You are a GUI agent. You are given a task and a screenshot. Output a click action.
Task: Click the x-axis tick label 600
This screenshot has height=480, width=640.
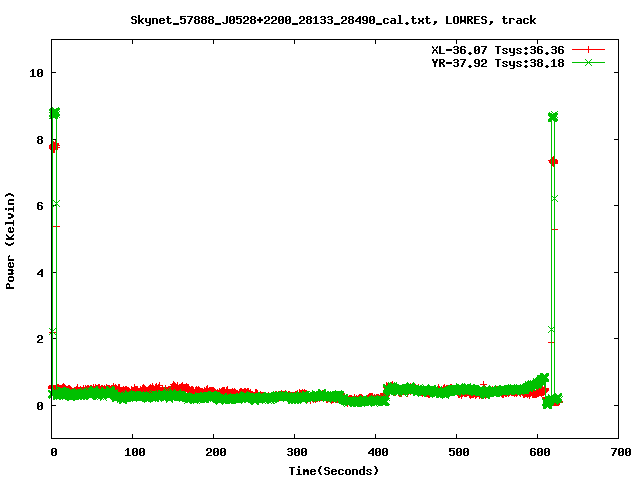pyautogui.click(x=540, y=452)
